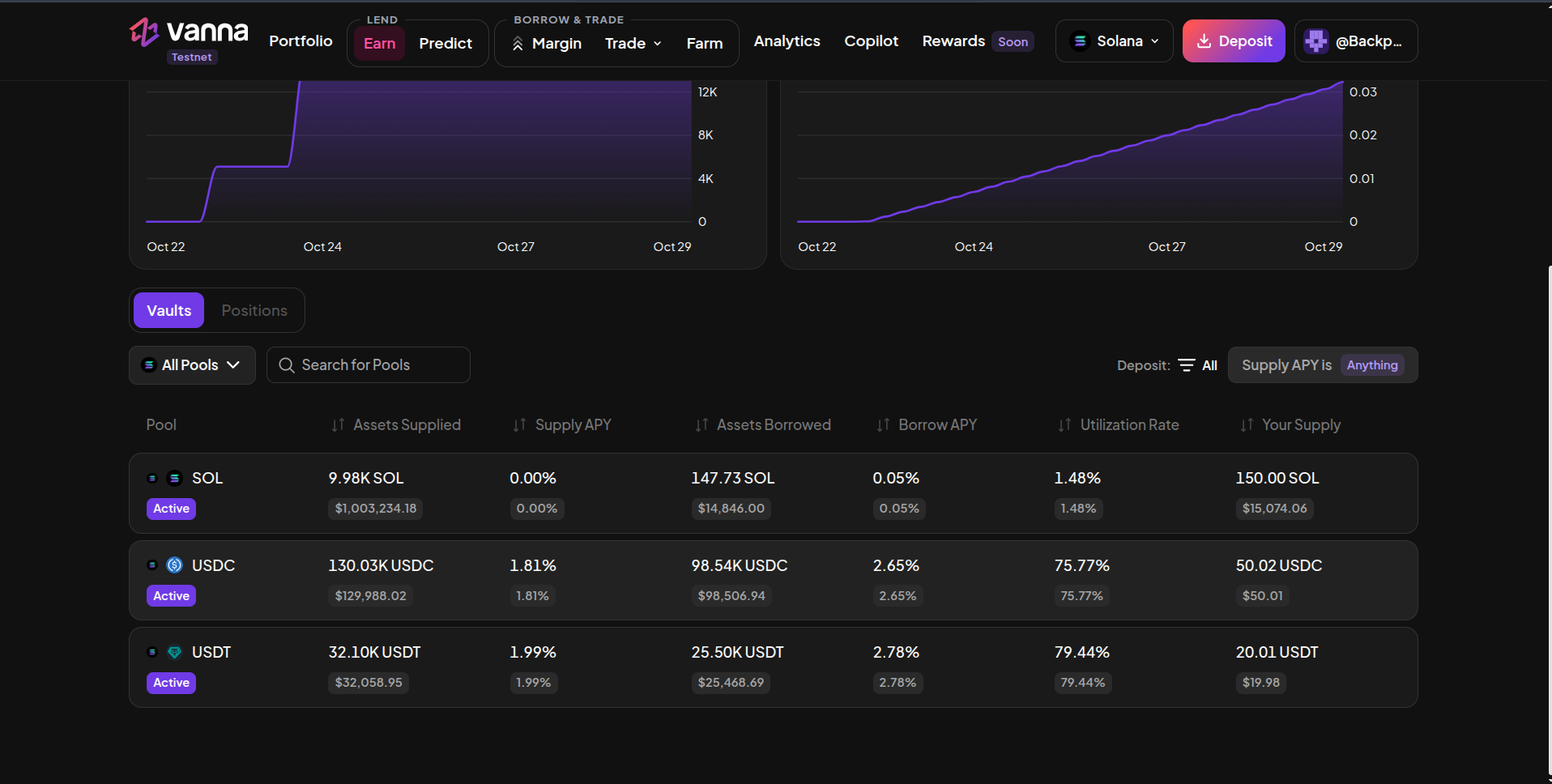Sort by Your Supply arrows icon
1552x784 pixels.
click(x=1247, y=425)
